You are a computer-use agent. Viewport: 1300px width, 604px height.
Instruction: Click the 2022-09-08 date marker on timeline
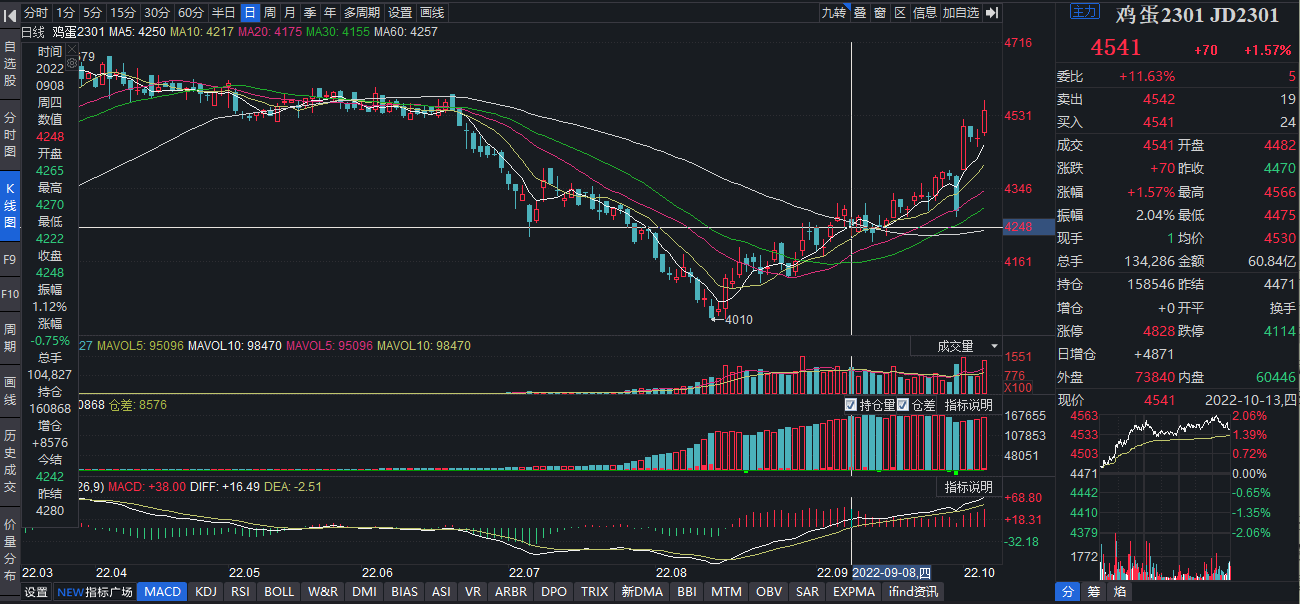[x=891, y=573]
